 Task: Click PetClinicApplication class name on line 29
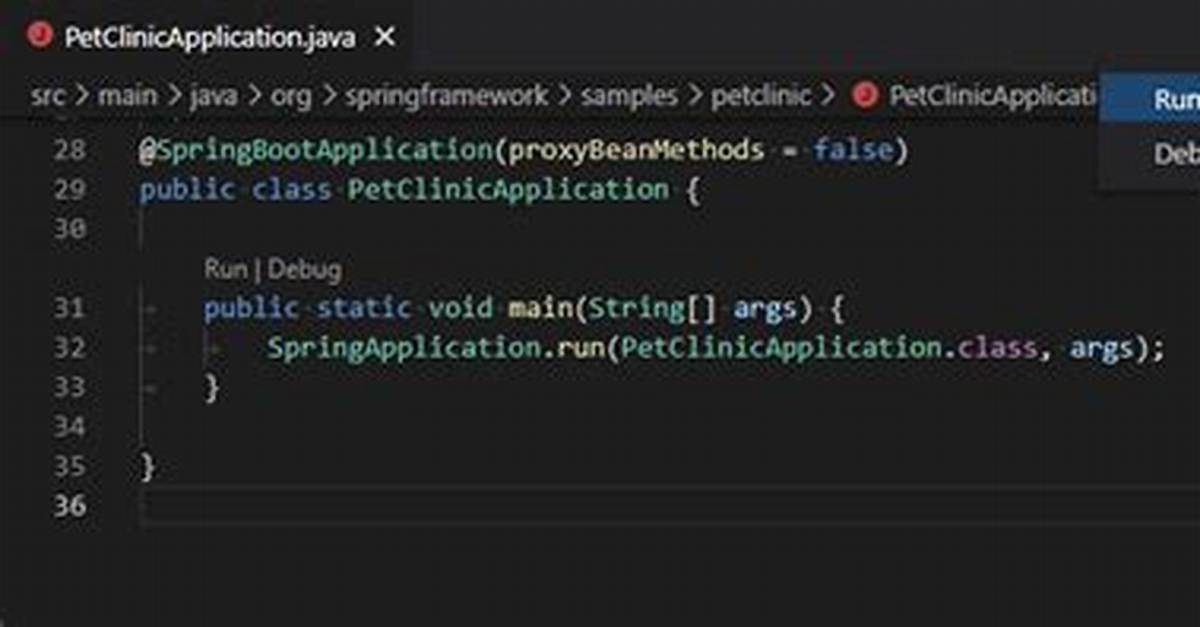coord(508,189)
